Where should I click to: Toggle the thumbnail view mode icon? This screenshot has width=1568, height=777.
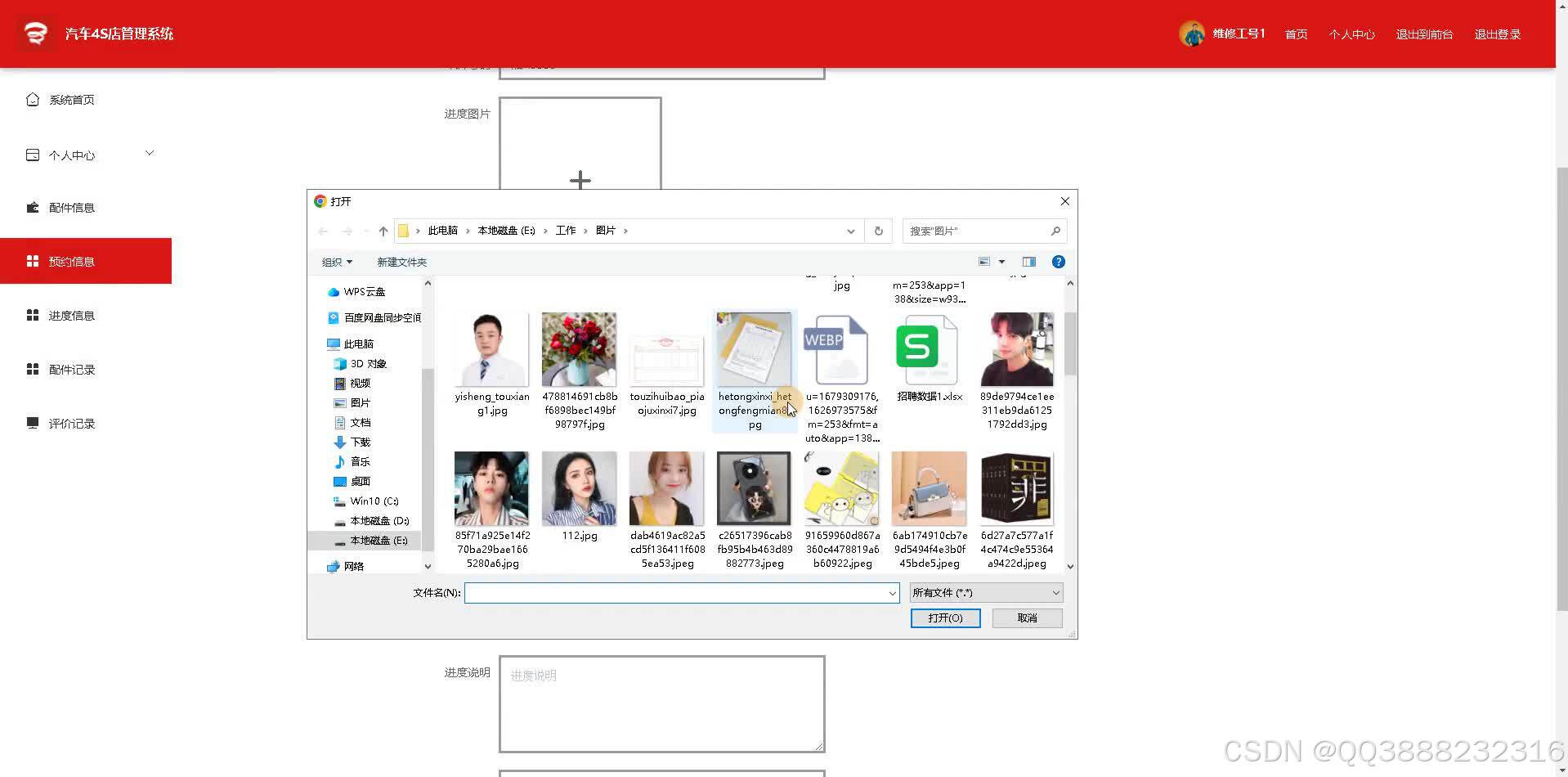984,262
